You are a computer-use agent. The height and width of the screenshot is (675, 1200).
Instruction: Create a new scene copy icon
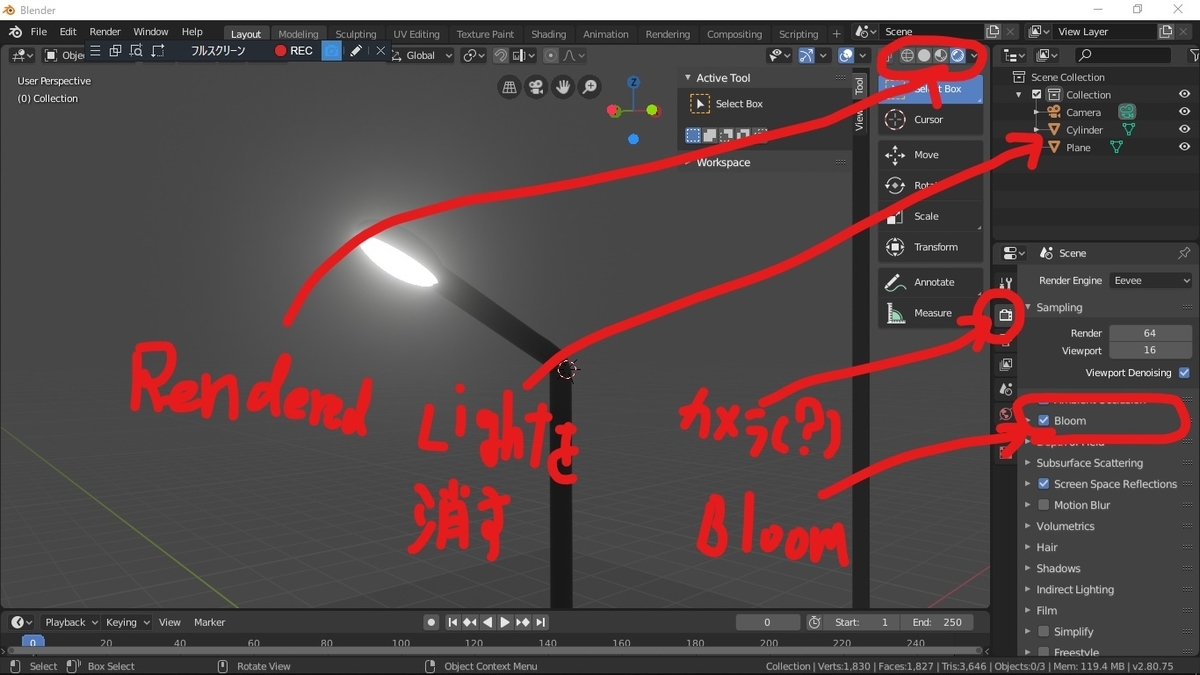993,32
